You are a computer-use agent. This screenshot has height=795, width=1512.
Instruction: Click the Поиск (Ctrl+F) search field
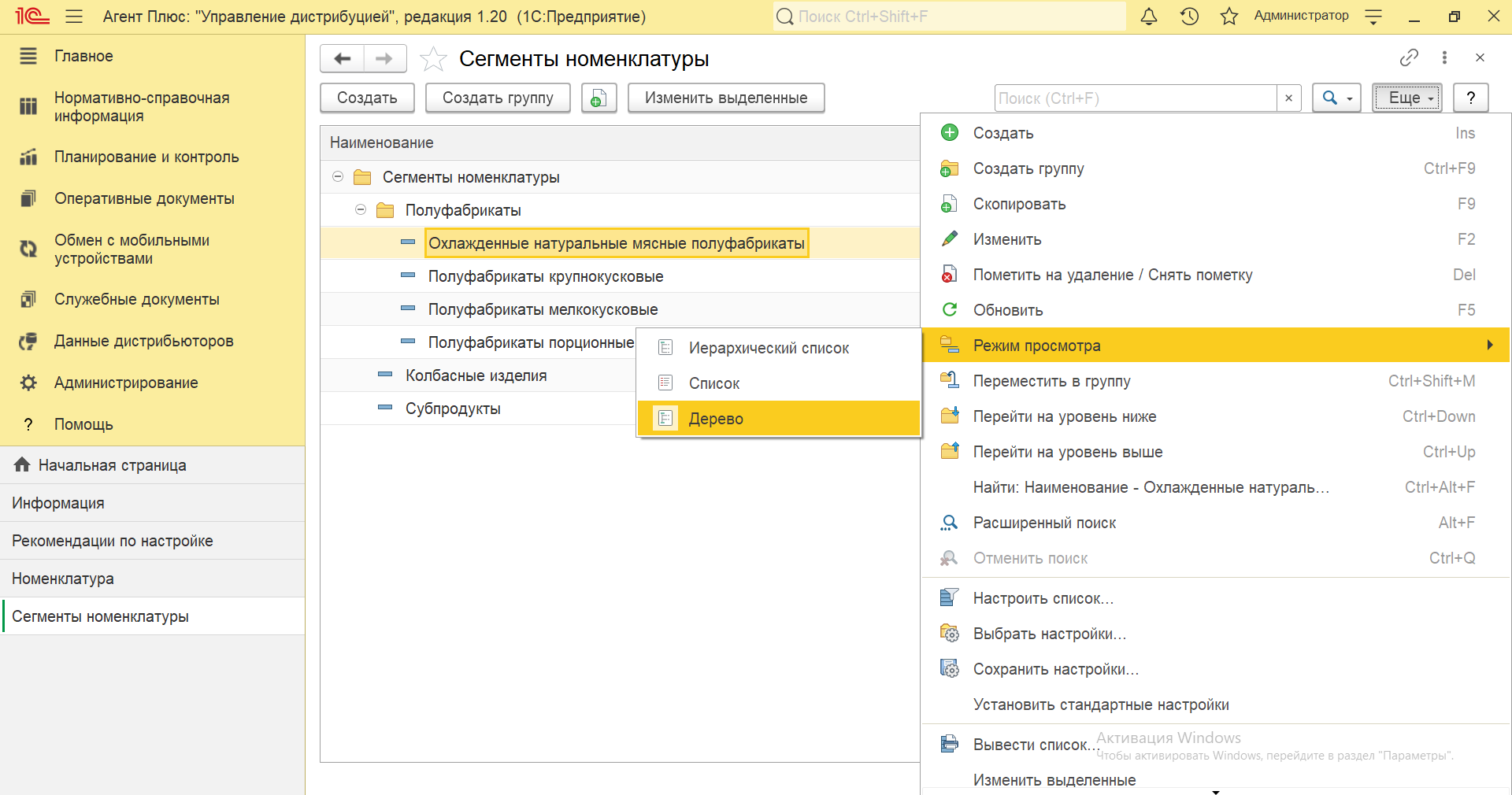click(x=1134, y=98)
